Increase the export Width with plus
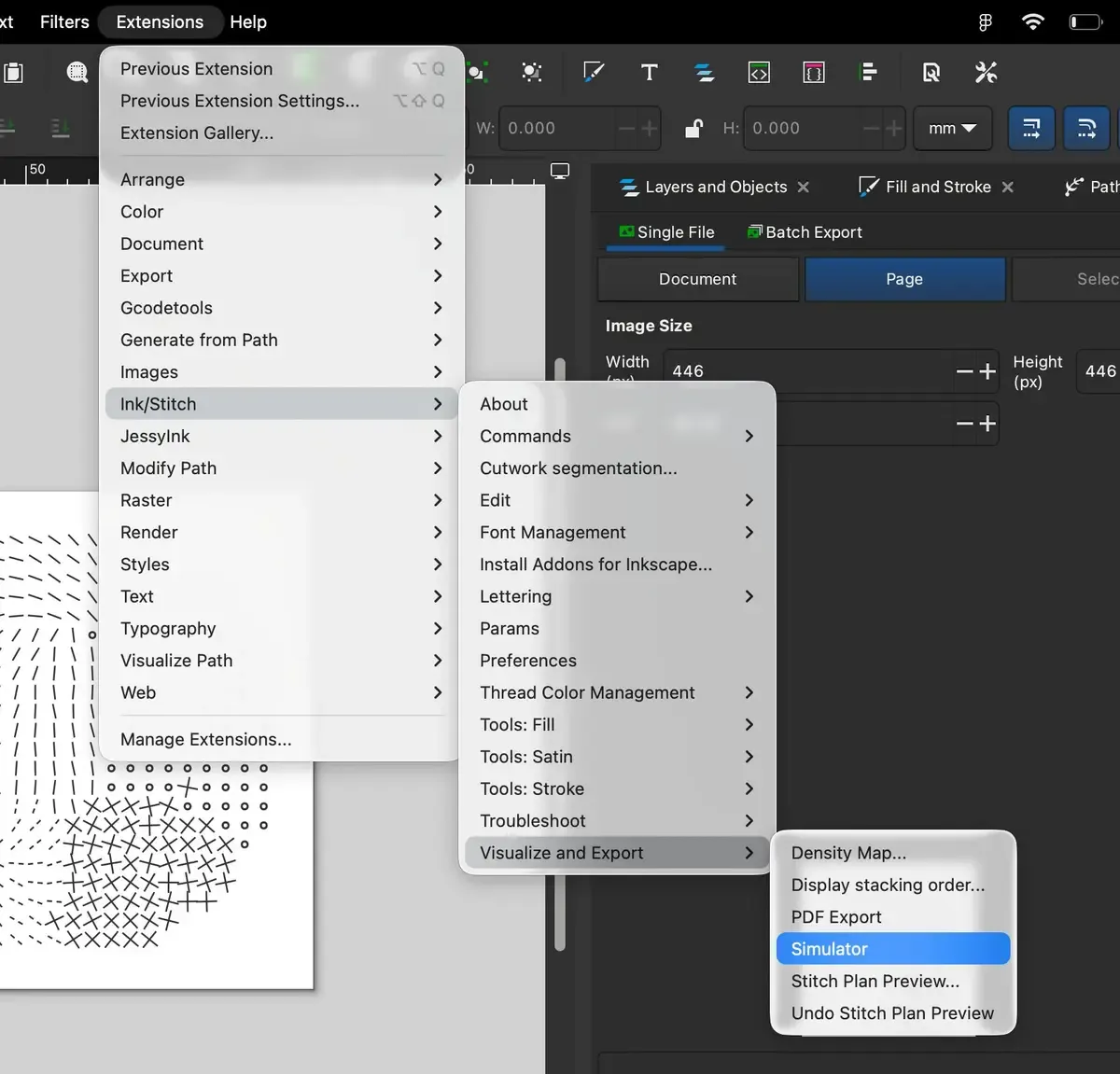 (987, 370)
